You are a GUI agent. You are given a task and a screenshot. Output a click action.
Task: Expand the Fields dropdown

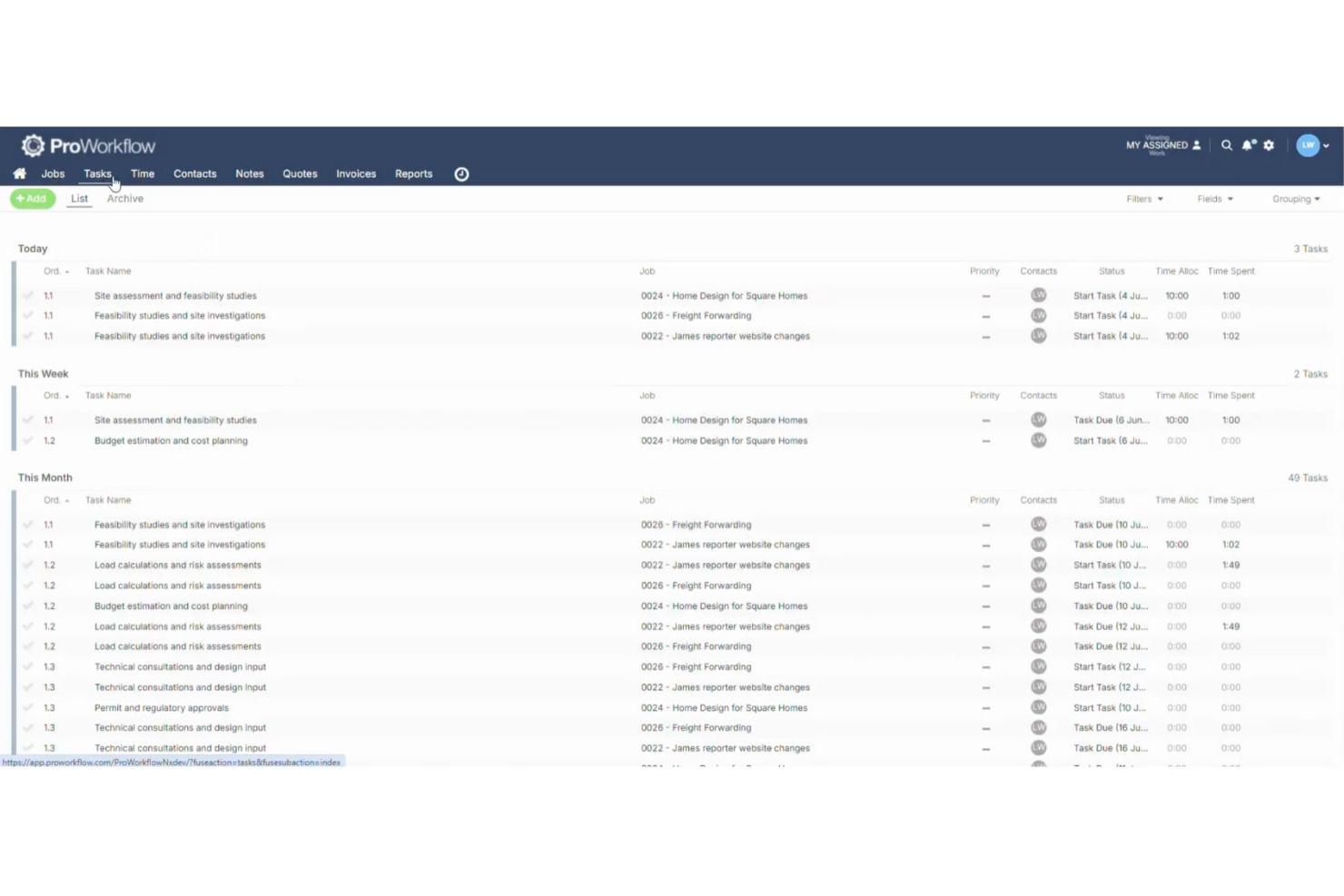[x=1214, y=199]
